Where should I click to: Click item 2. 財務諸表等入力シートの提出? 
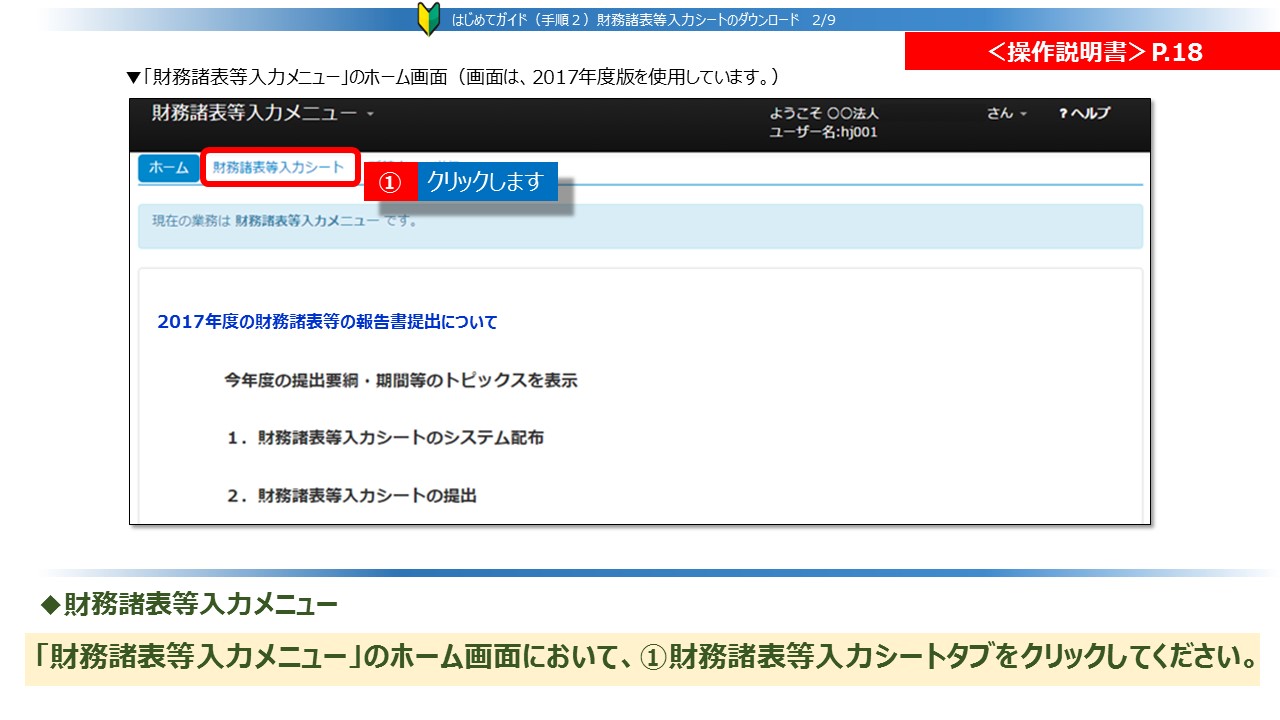pyautogui.click(x=351, y=494)
